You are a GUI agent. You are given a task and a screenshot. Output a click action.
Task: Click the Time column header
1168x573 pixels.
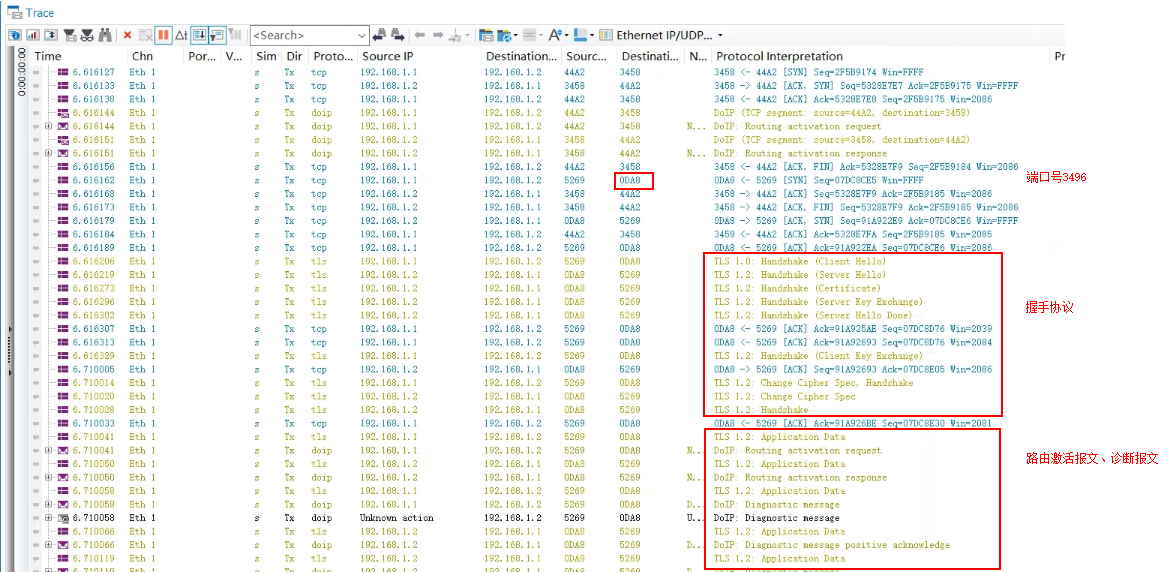(48, 56)
